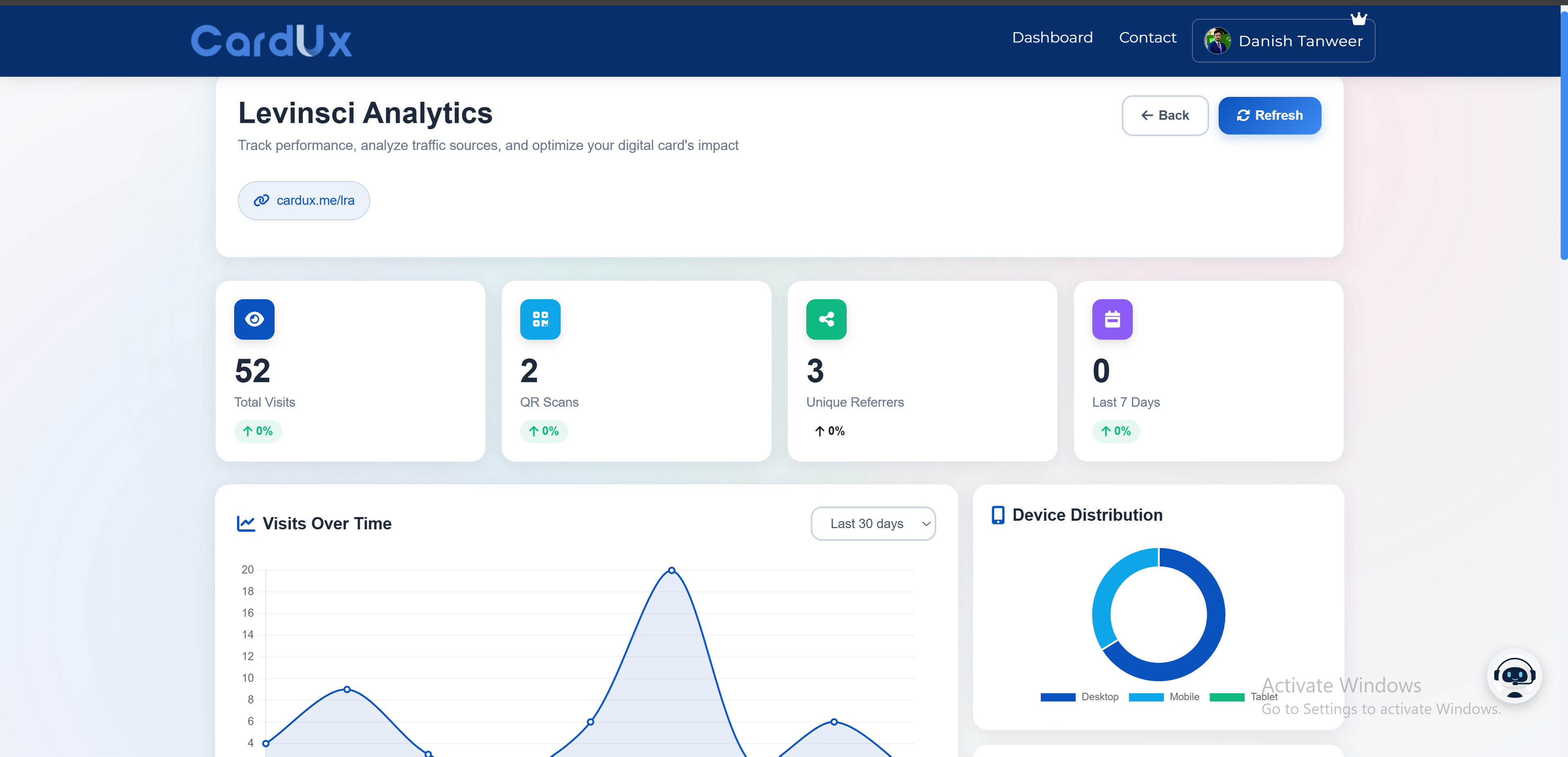
Task: Open Danish Tanweer profile menu
Action: (x=1283, y=41)
